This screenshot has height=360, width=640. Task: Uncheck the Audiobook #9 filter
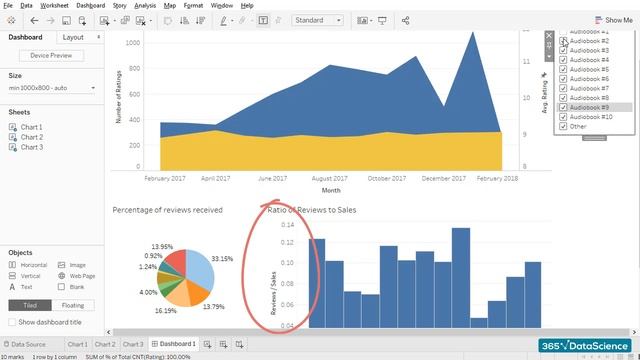point(563,107)
